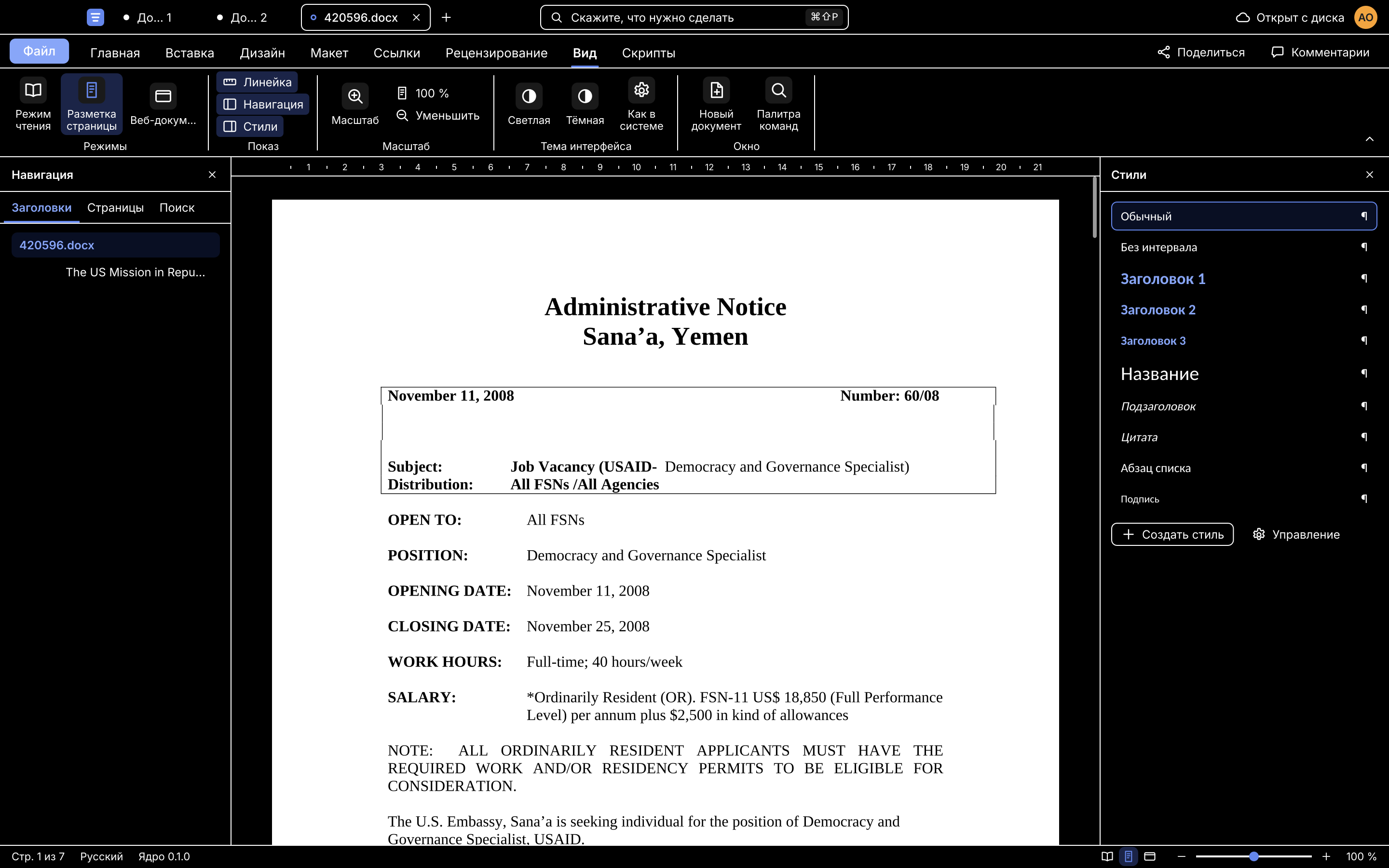Click the Create style button

[1172, 534]
